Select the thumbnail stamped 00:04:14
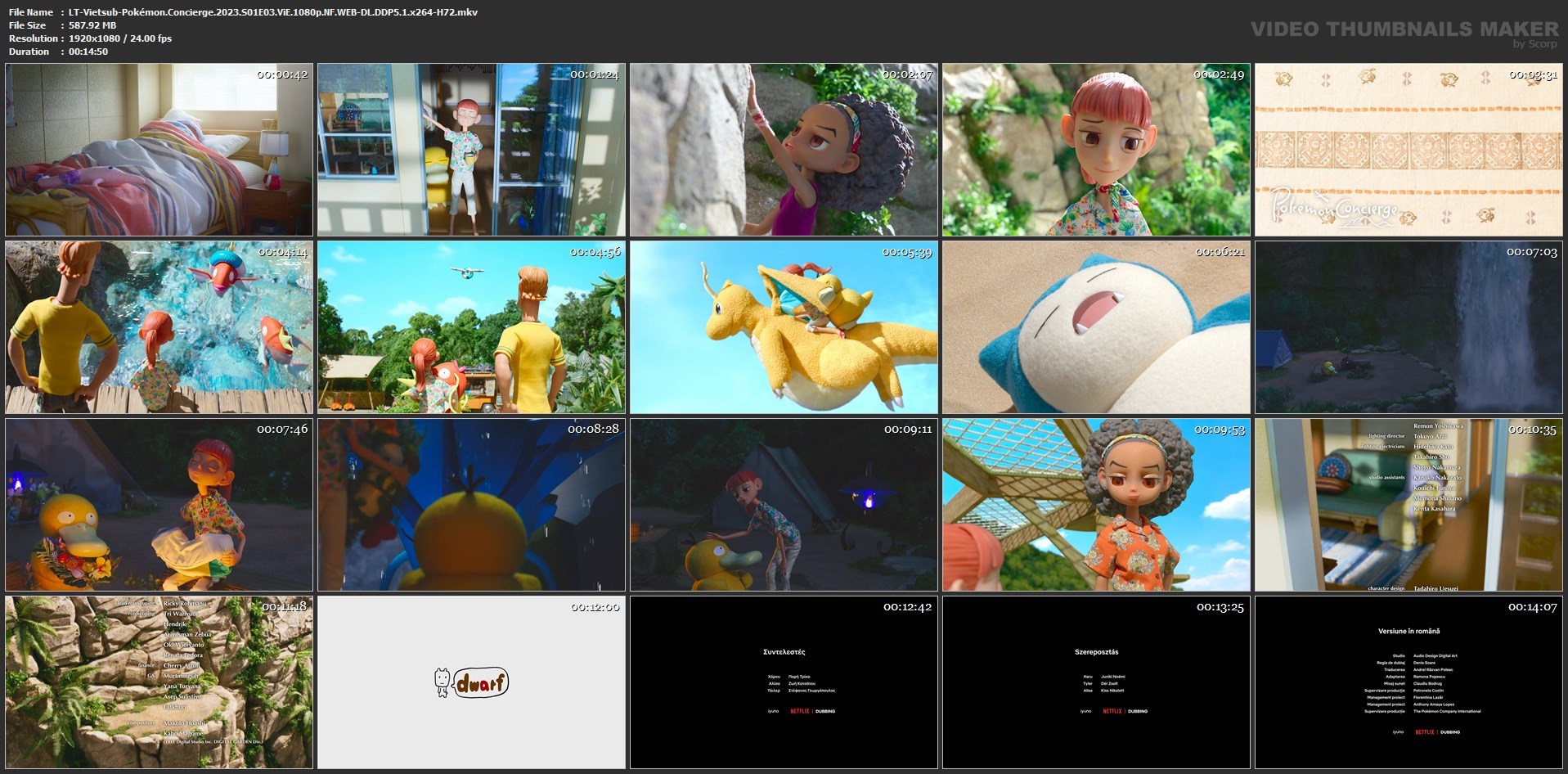The height and width of the screenshot is (774, 1568). pyautogui.click(x=159, y=327)
